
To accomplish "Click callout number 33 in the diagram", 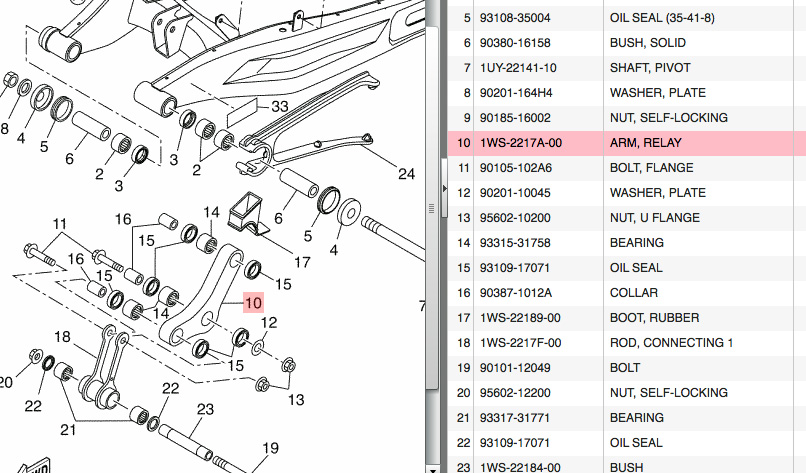I will pos(279,105).
